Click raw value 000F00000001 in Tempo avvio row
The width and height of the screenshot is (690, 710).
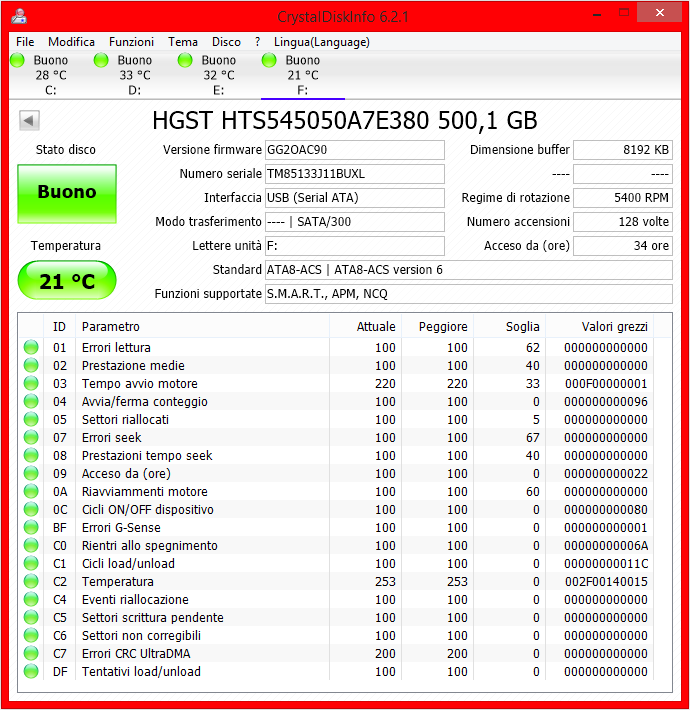coord(606,384)
